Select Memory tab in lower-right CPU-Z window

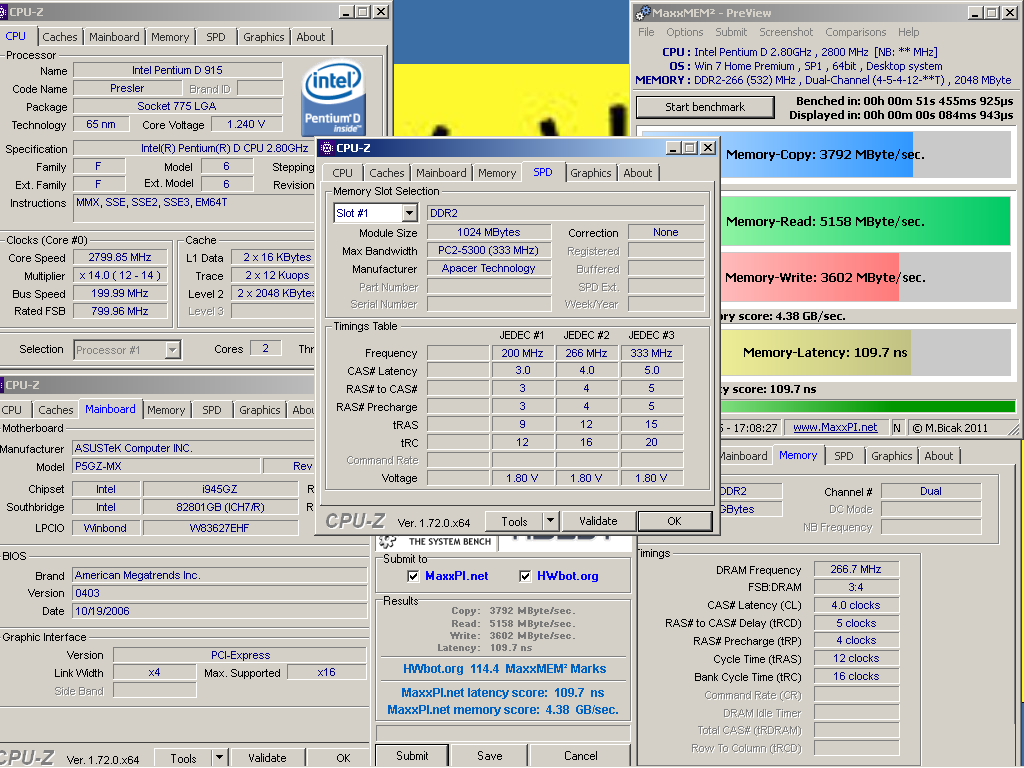coord(798,456)
